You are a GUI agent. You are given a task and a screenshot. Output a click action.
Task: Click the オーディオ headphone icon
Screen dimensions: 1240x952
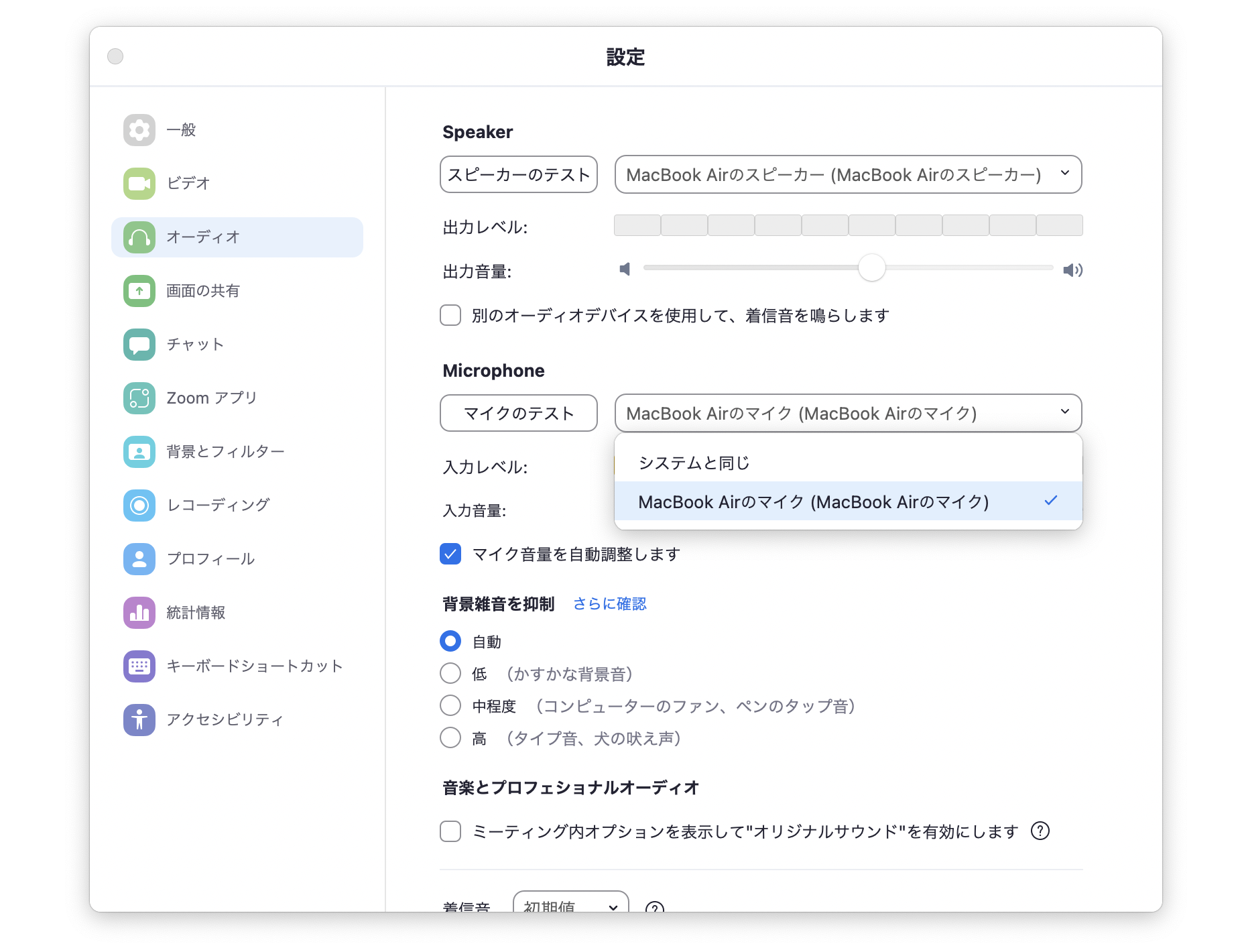point(139,237)
